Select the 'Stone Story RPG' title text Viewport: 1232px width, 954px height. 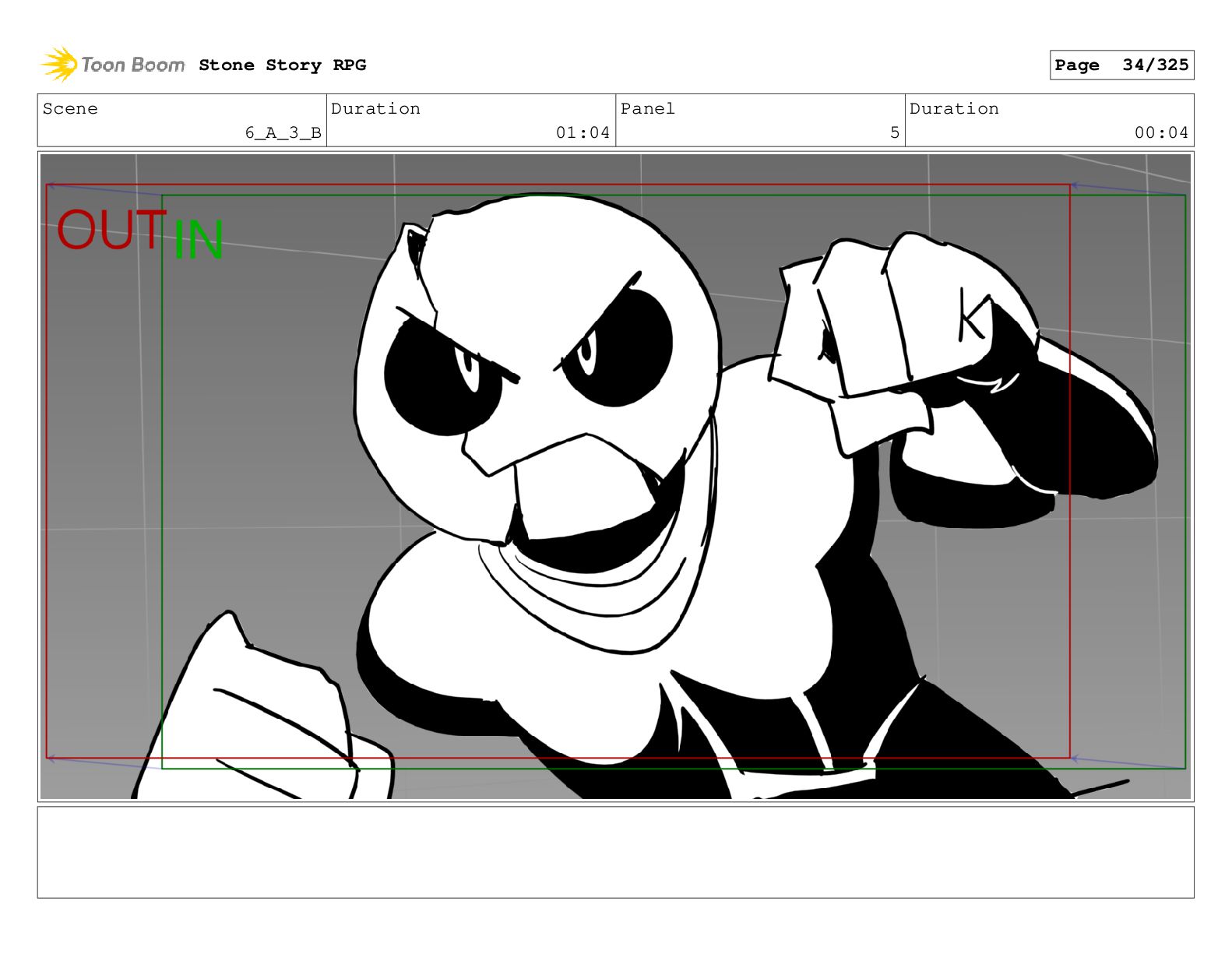[x=282, y=65]
